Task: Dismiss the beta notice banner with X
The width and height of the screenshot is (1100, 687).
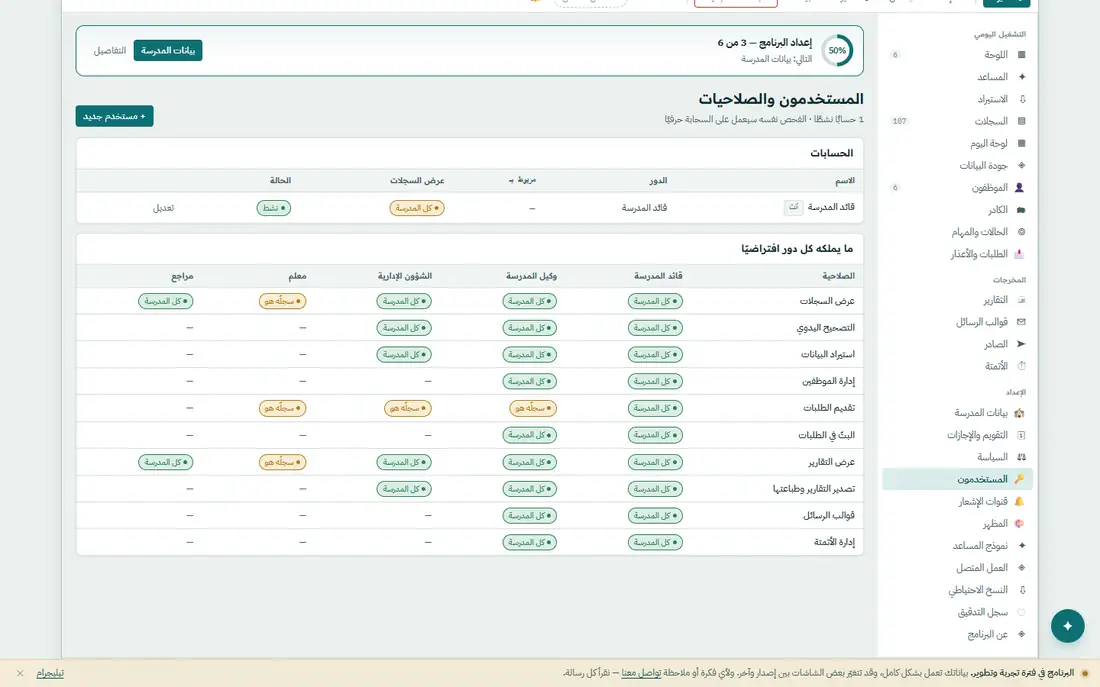Action: pyautogui.click(x=20, y=673)
